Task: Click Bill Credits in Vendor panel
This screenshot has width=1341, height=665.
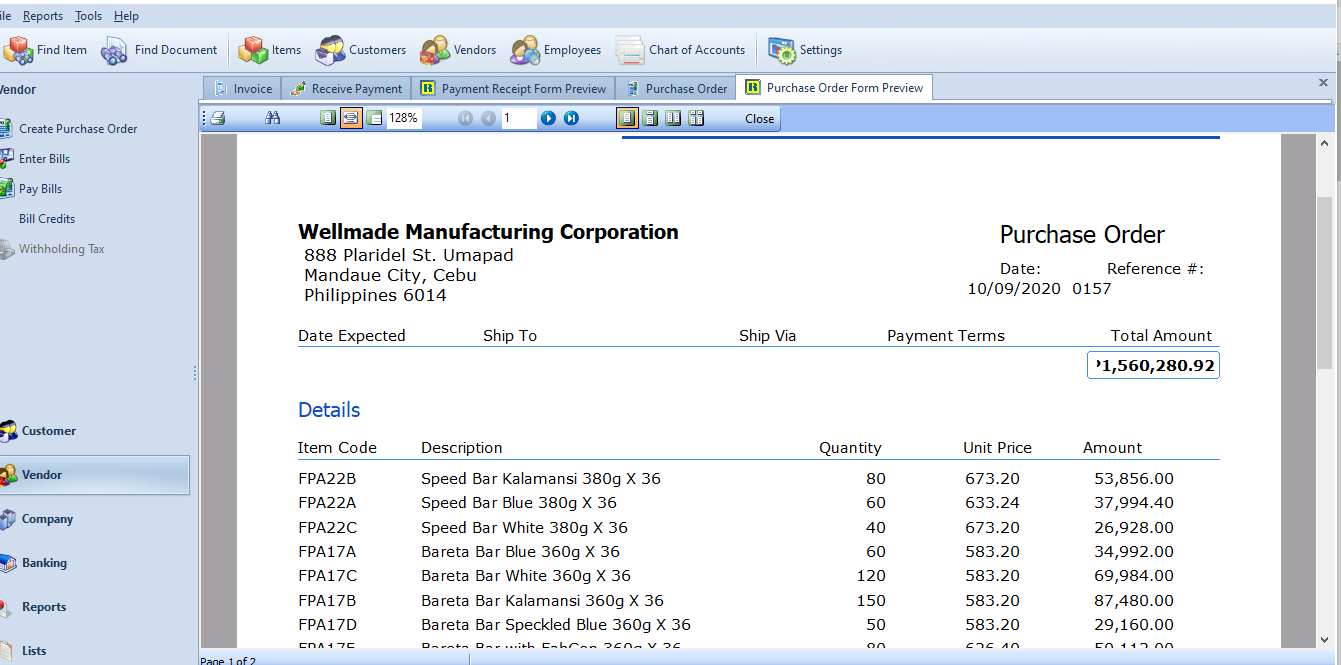Action: [x=47, y=218]
